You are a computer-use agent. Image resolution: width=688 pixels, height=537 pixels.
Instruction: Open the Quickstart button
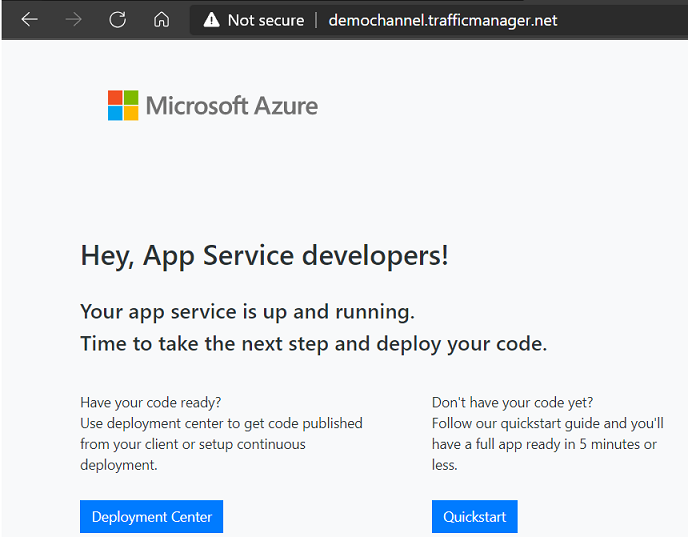(x=474, y=516)
